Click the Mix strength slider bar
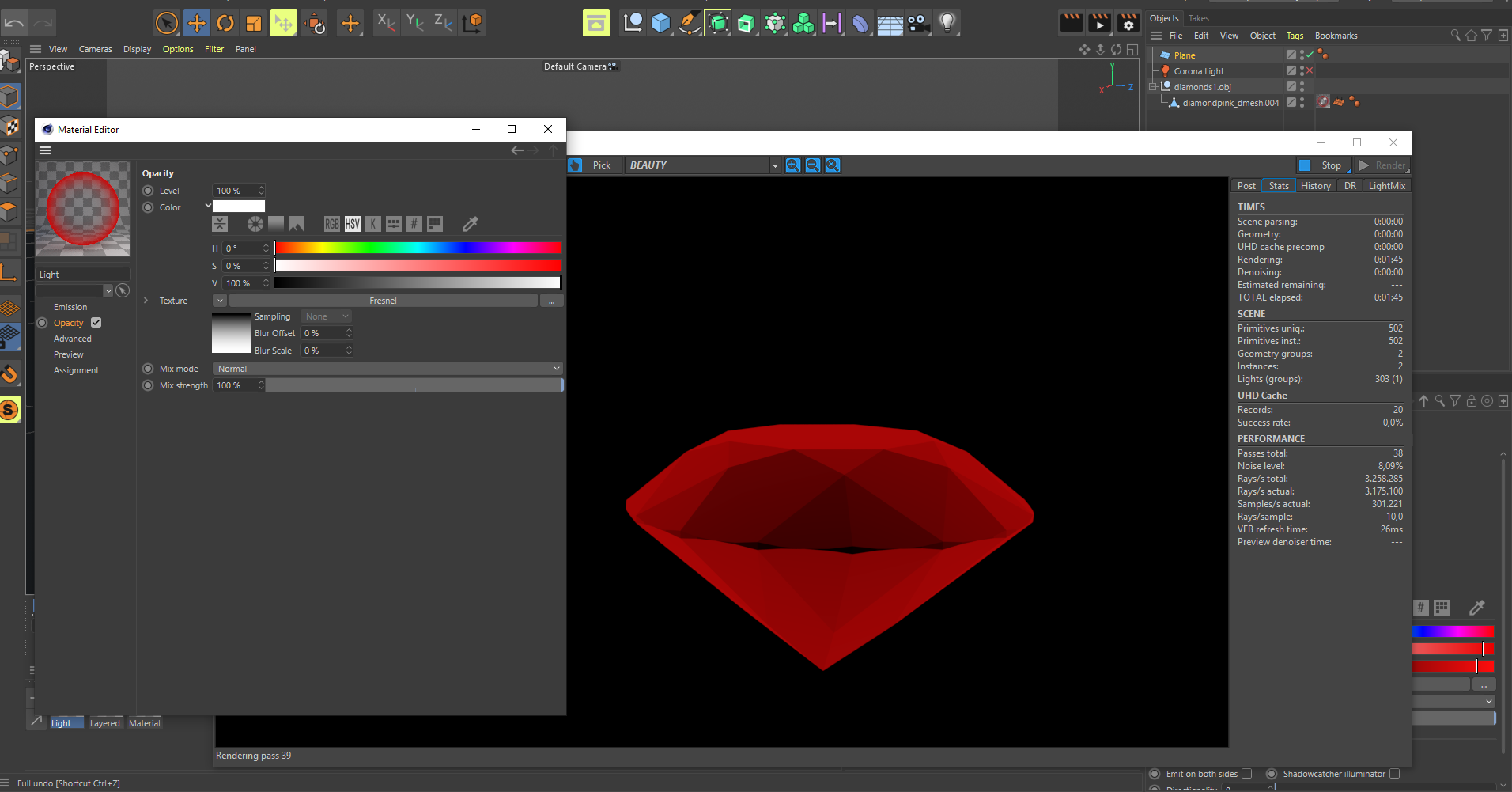Viewport: 1512px width, 792px height. click(414, 385)
